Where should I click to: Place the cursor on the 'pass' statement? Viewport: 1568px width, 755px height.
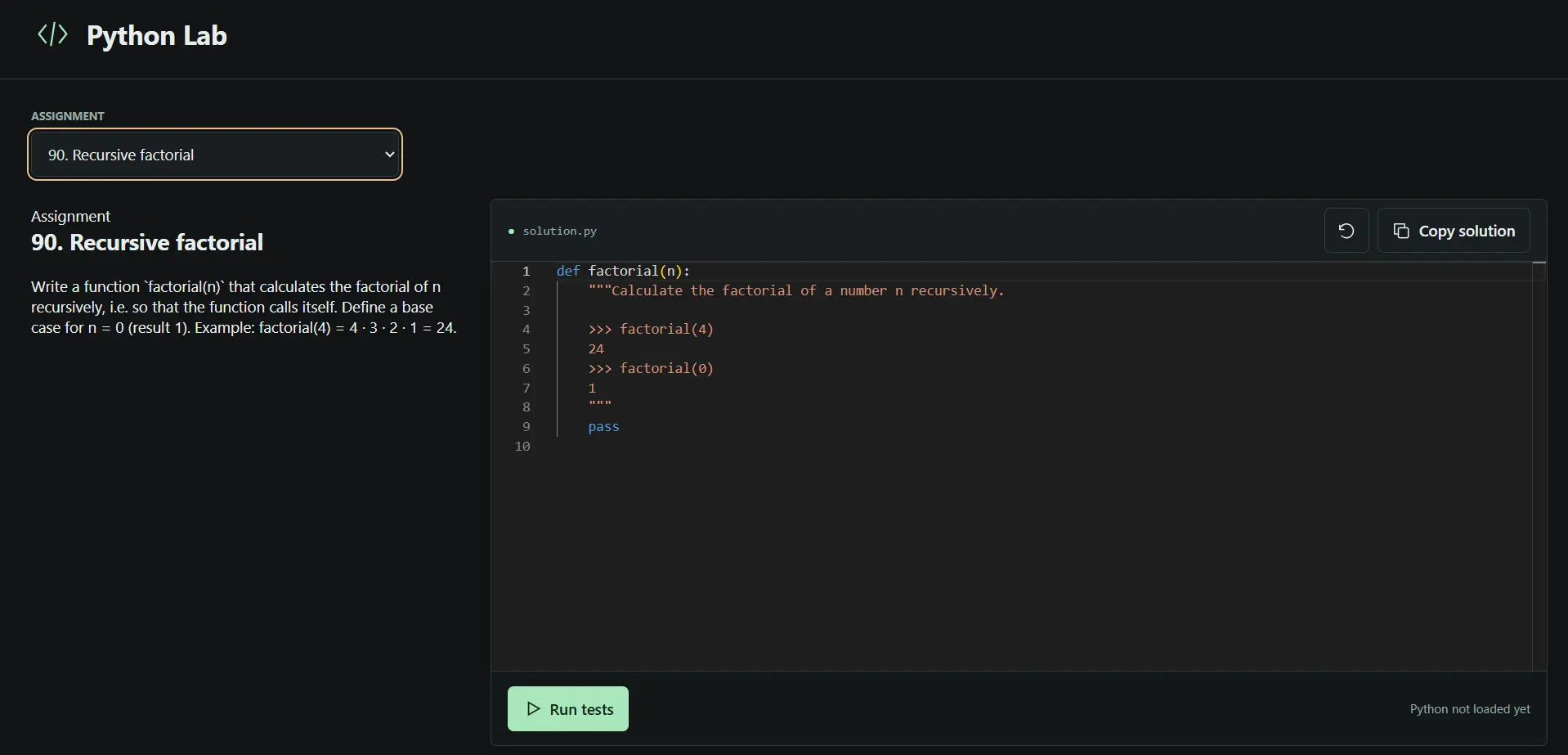click(603, 426)
